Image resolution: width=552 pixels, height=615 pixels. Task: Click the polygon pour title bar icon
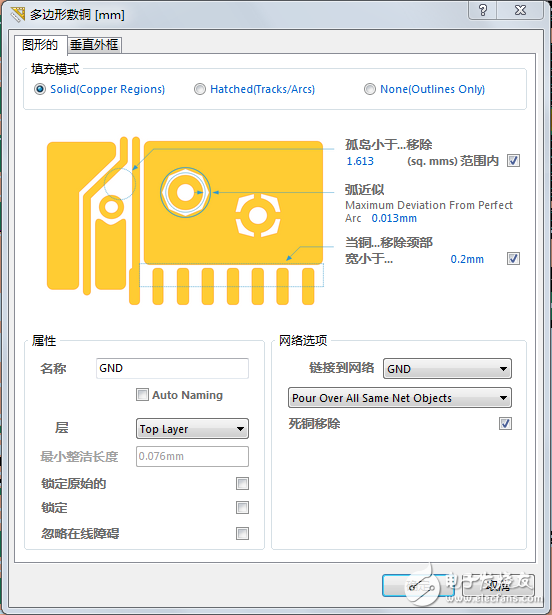(x=18, y=14)
